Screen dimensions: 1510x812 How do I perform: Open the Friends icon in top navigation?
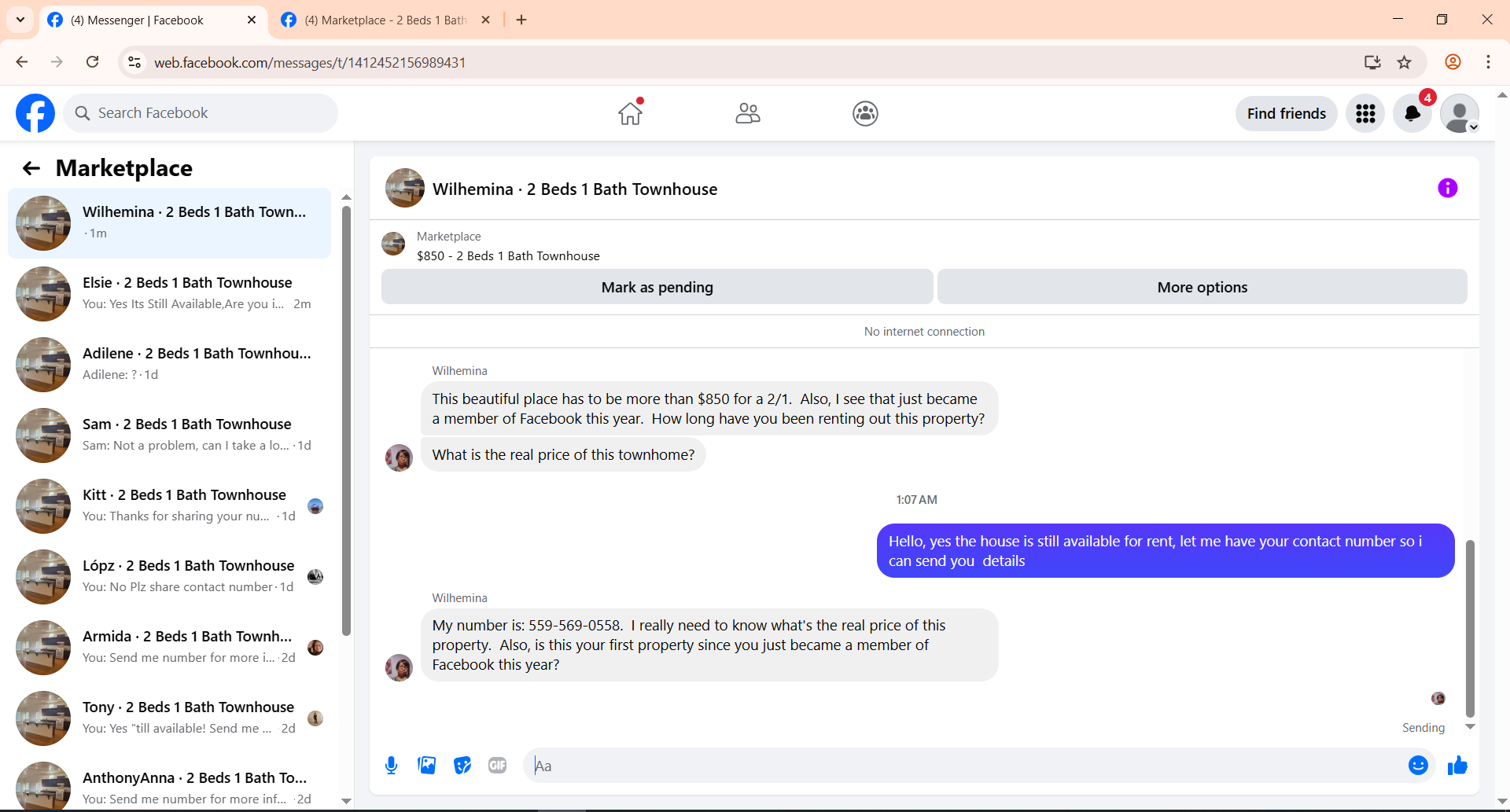[748, 113]
